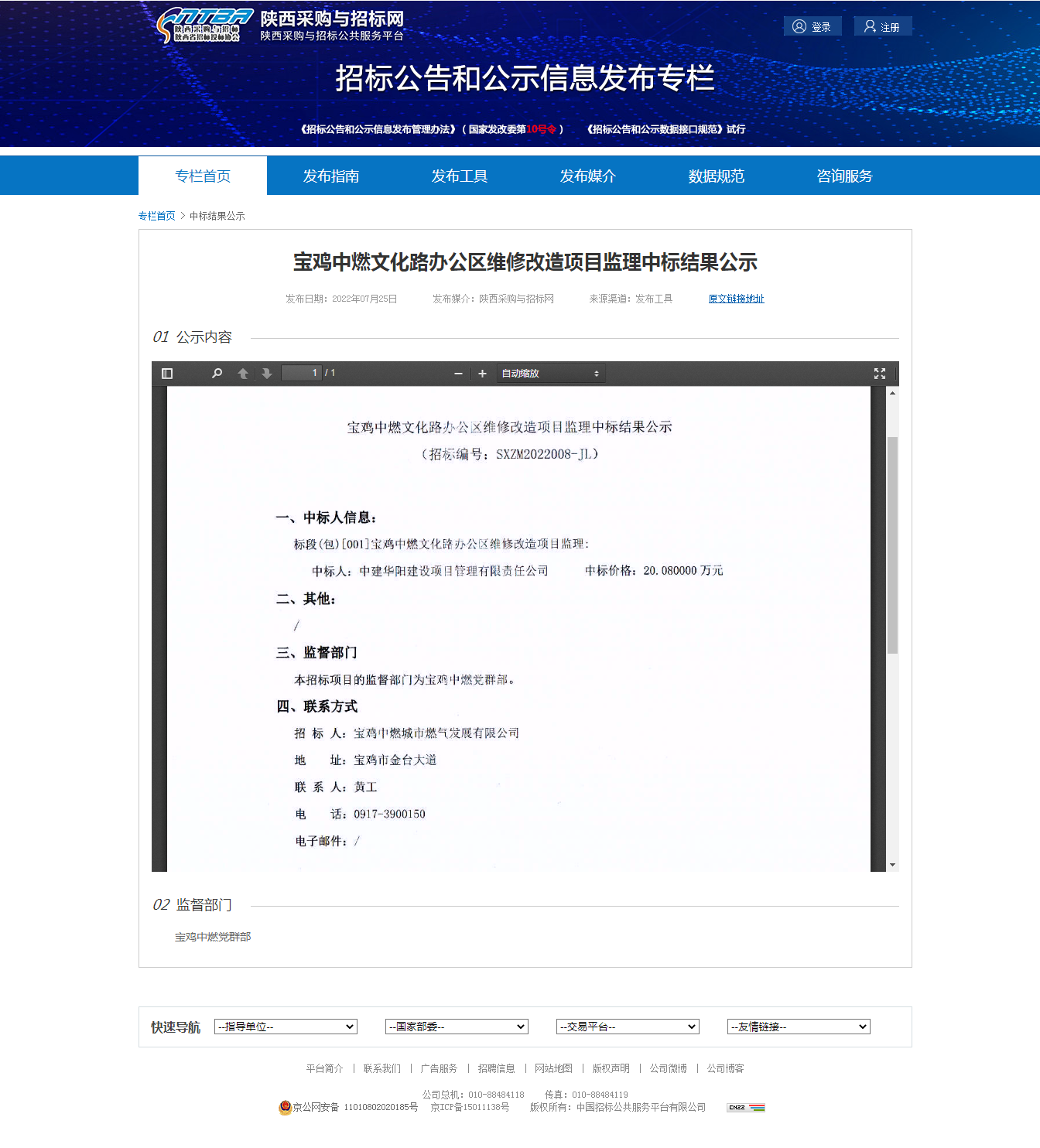Click the CNZZ statistics badge icon
This screenshot has height=1148, width=1040.
click(746, 1107)
